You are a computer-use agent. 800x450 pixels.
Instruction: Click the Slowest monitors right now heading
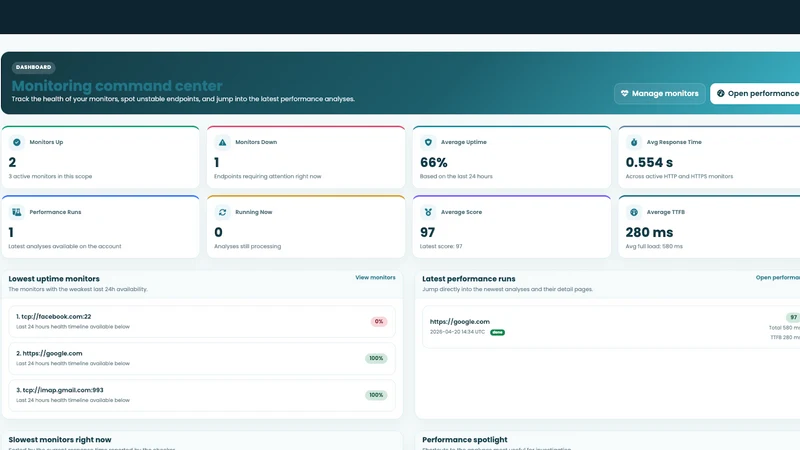(60, 439)
